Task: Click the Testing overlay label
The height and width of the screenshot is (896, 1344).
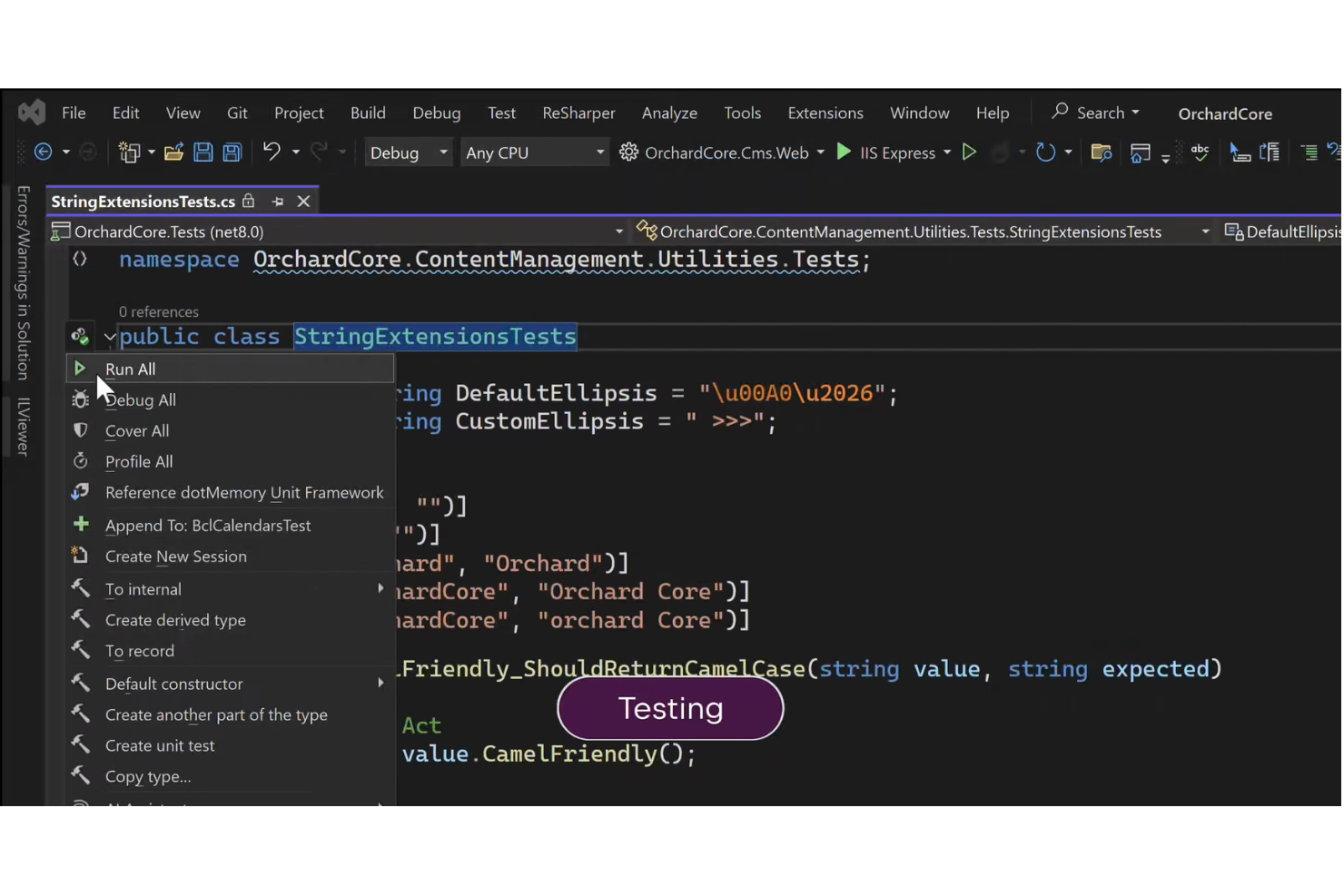Action: [x=670, y=708]
